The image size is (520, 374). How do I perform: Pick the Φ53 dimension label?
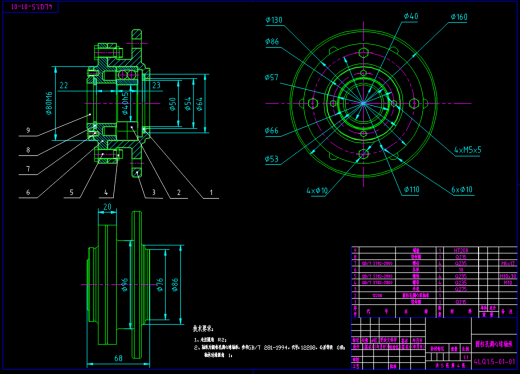tap(272, 159)
